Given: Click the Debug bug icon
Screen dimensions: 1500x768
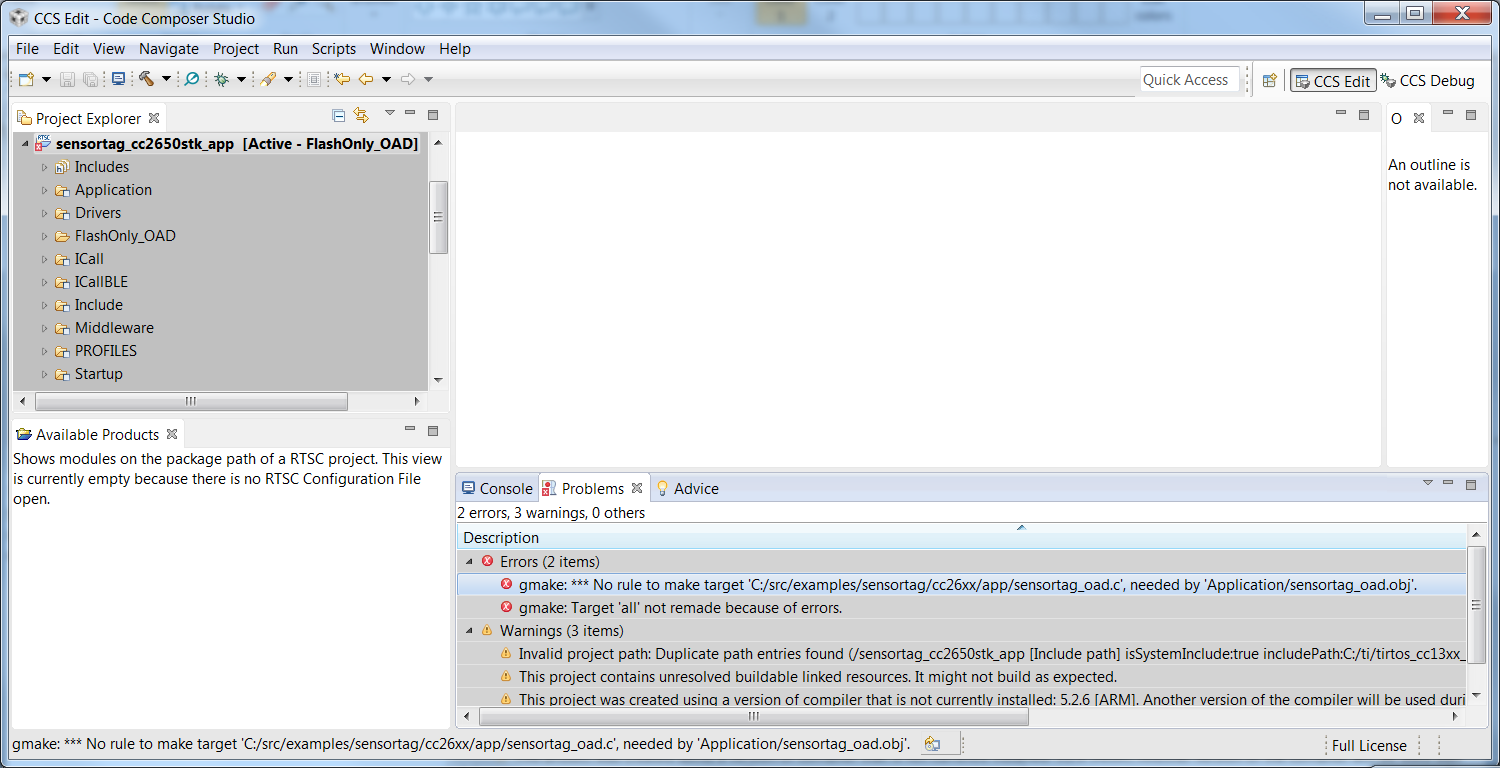Looking at the screenshot, I should (x=222, y=79).
